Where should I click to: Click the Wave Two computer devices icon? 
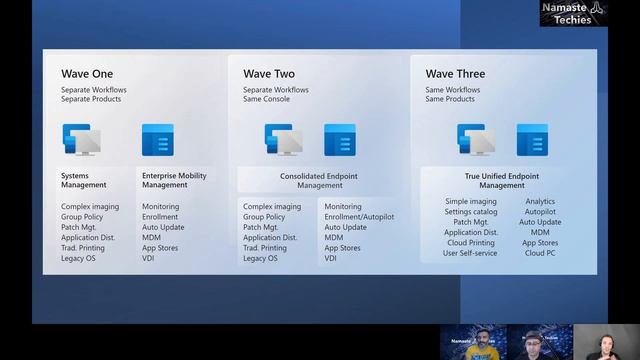(x=284, y=140)
